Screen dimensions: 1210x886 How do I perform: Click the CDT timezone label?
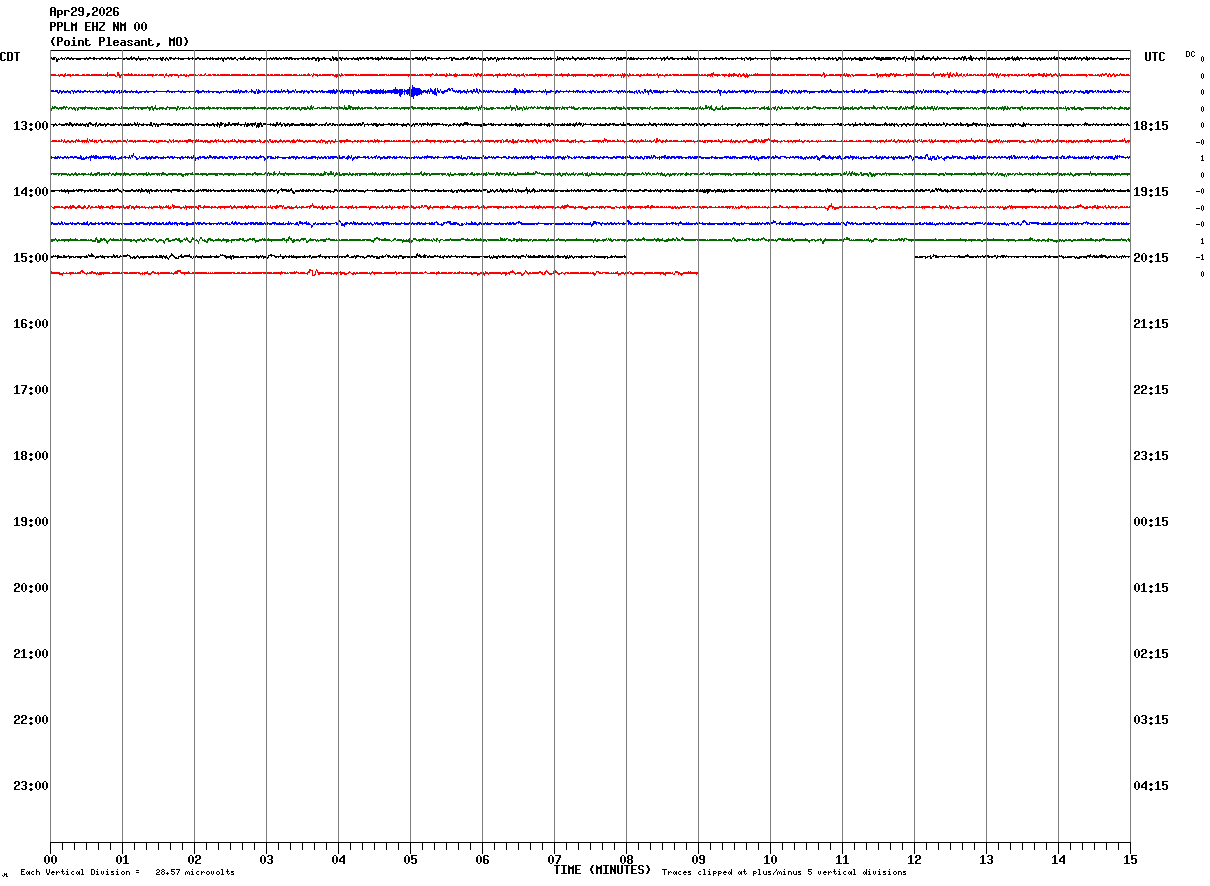[10, 57]
